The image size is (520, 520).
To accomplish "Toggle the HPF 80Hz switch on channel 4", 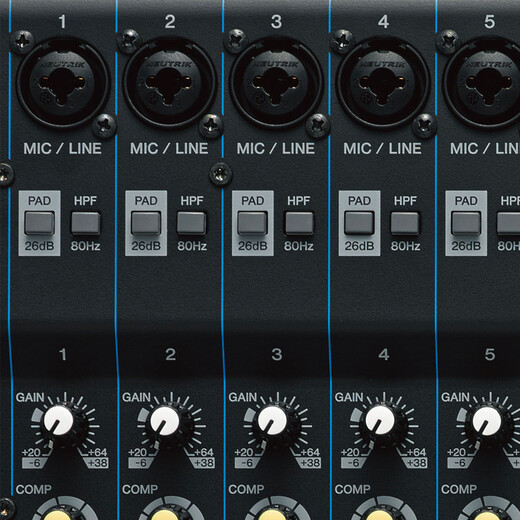I will (x=405, y=223).
